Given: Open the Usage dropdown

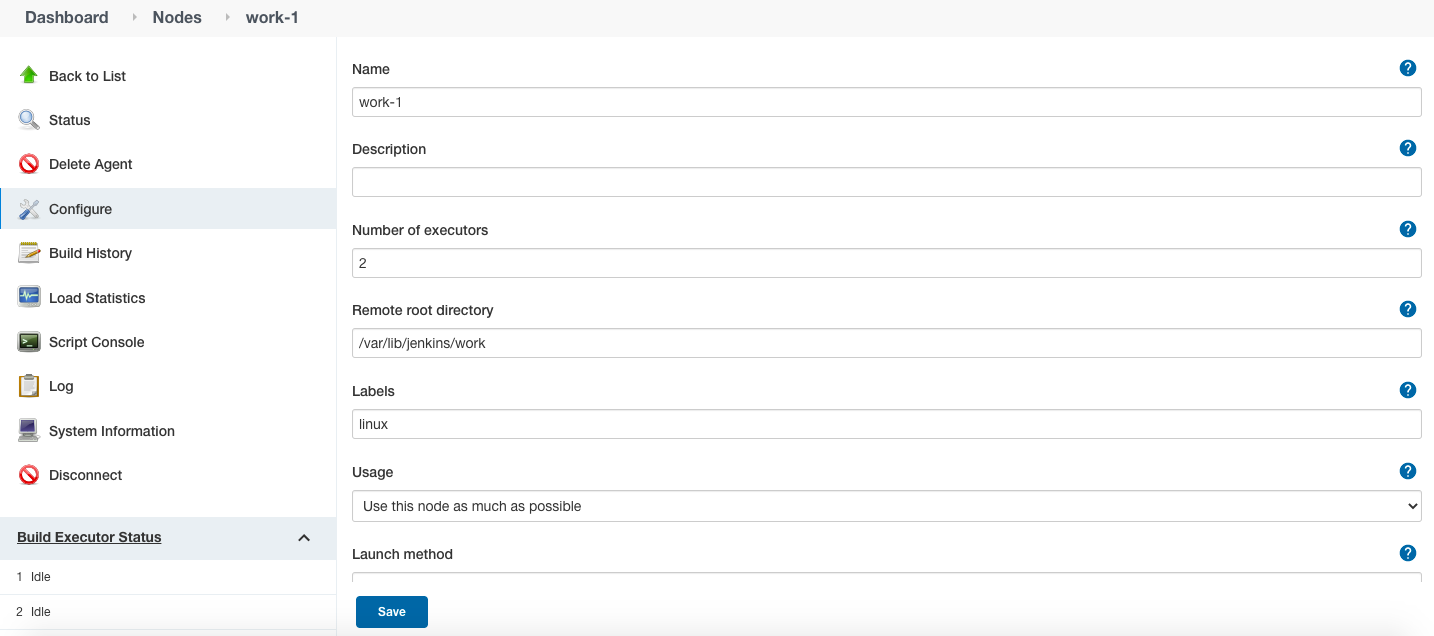Looking at the screenshot, I should 887,506.
